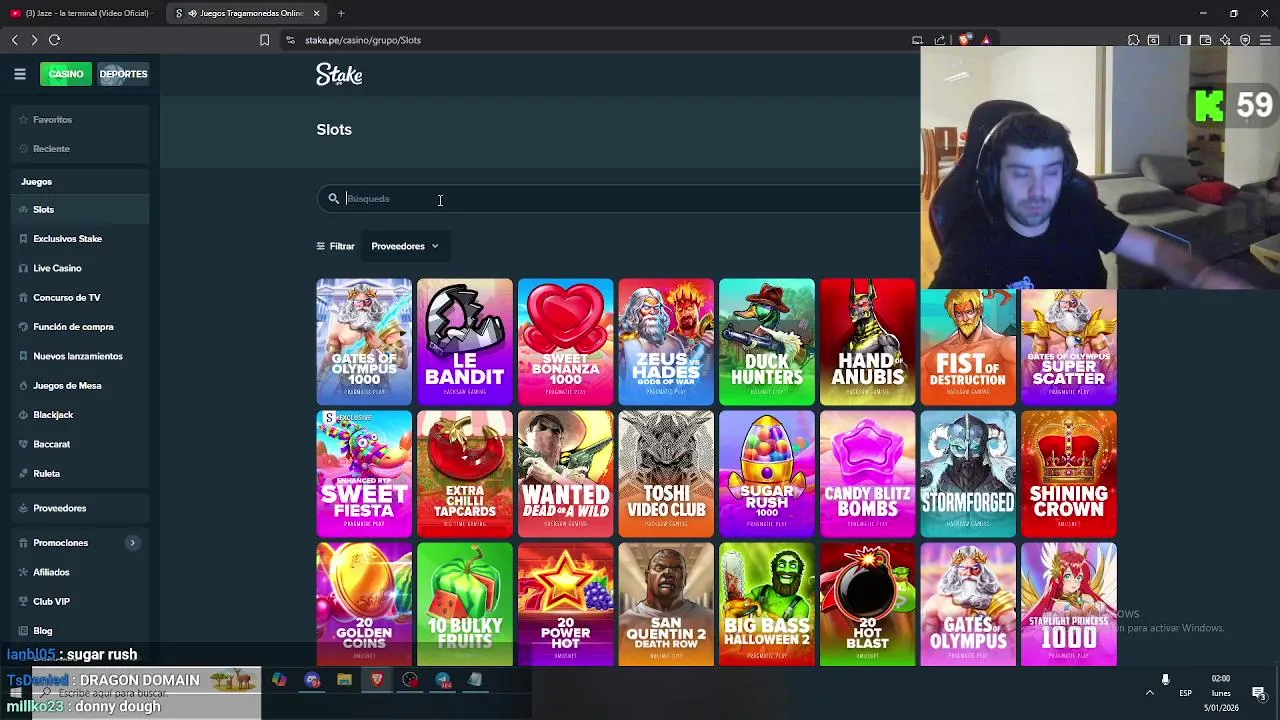Image resolution: width=1280 pixels, height=720 pixels.
Task: Open Toshi Video Club game
Action: pos(666,474)
